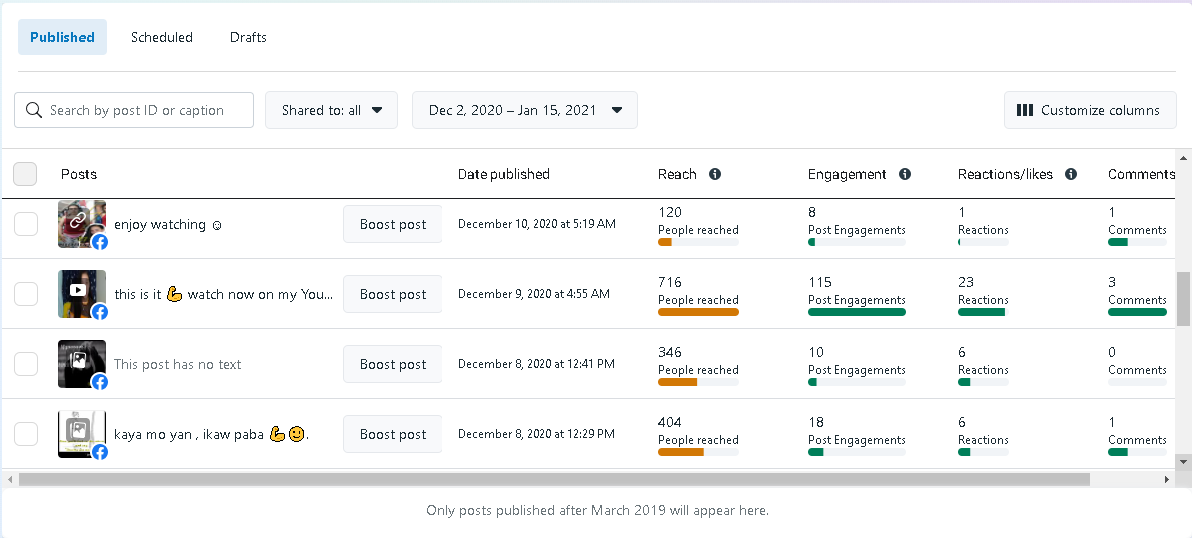Click the scroll down arrow on vertical scrollbar
Screen dimensions: 1192x538
point(1184,461)
